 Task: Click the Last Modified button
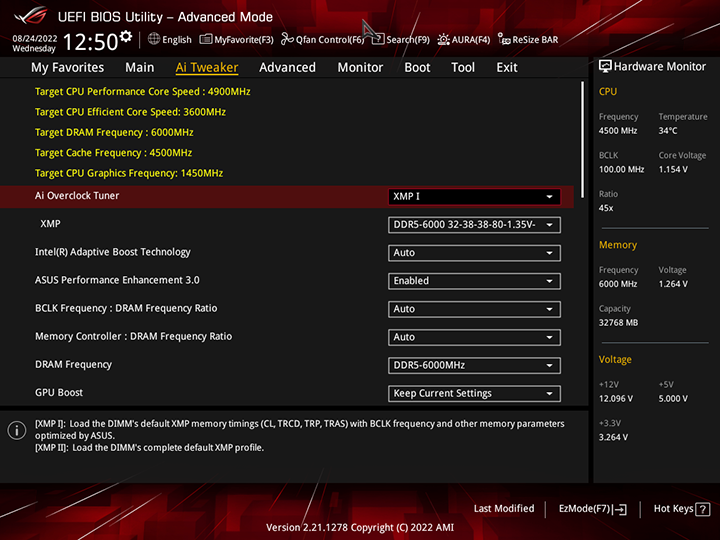(504, 509)
